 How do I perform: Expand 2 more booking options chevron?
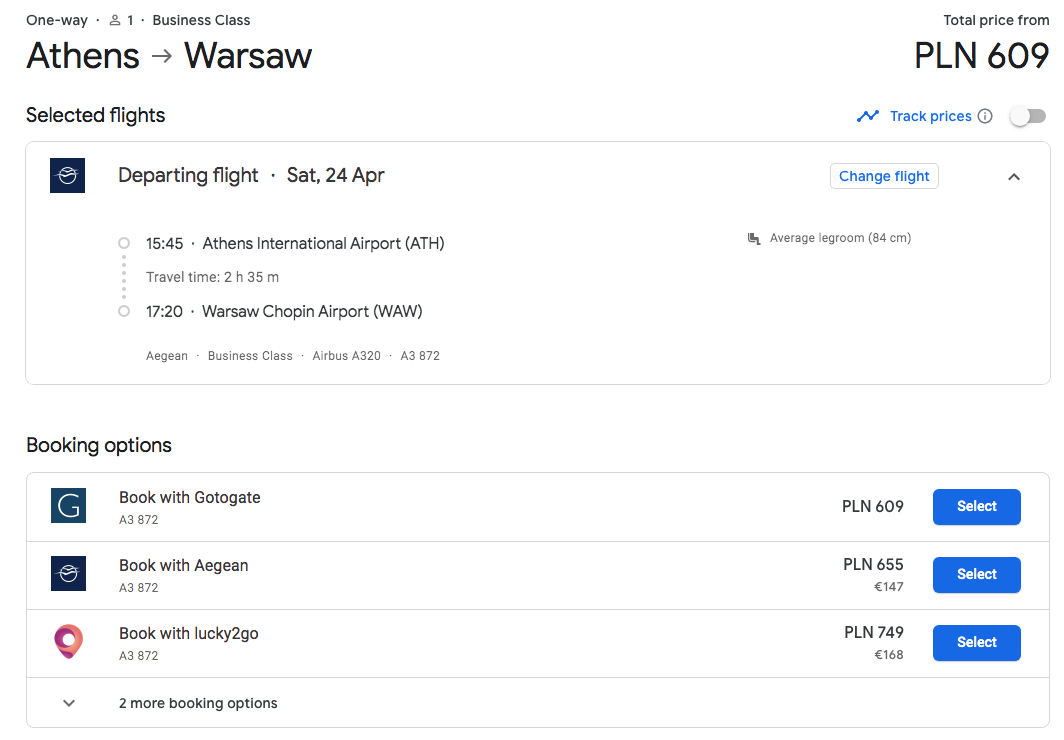(69, 703)
